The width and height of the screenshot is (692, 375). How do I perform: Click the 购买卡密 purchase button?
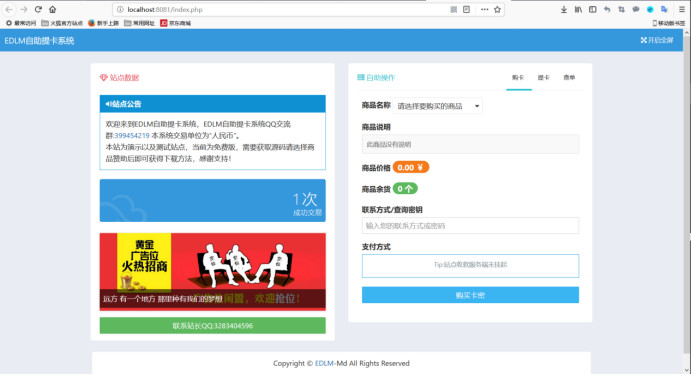(470, 295)
